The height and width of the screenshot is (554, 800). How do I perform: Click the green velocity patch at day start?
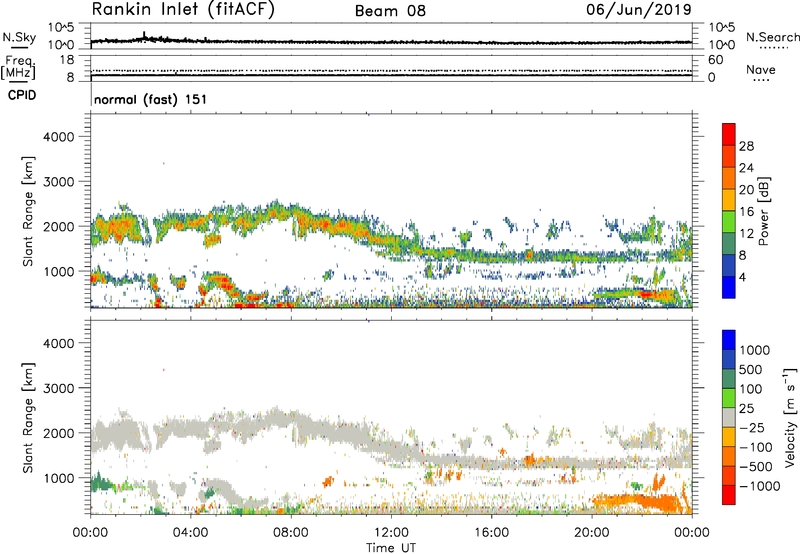point(102,482)
